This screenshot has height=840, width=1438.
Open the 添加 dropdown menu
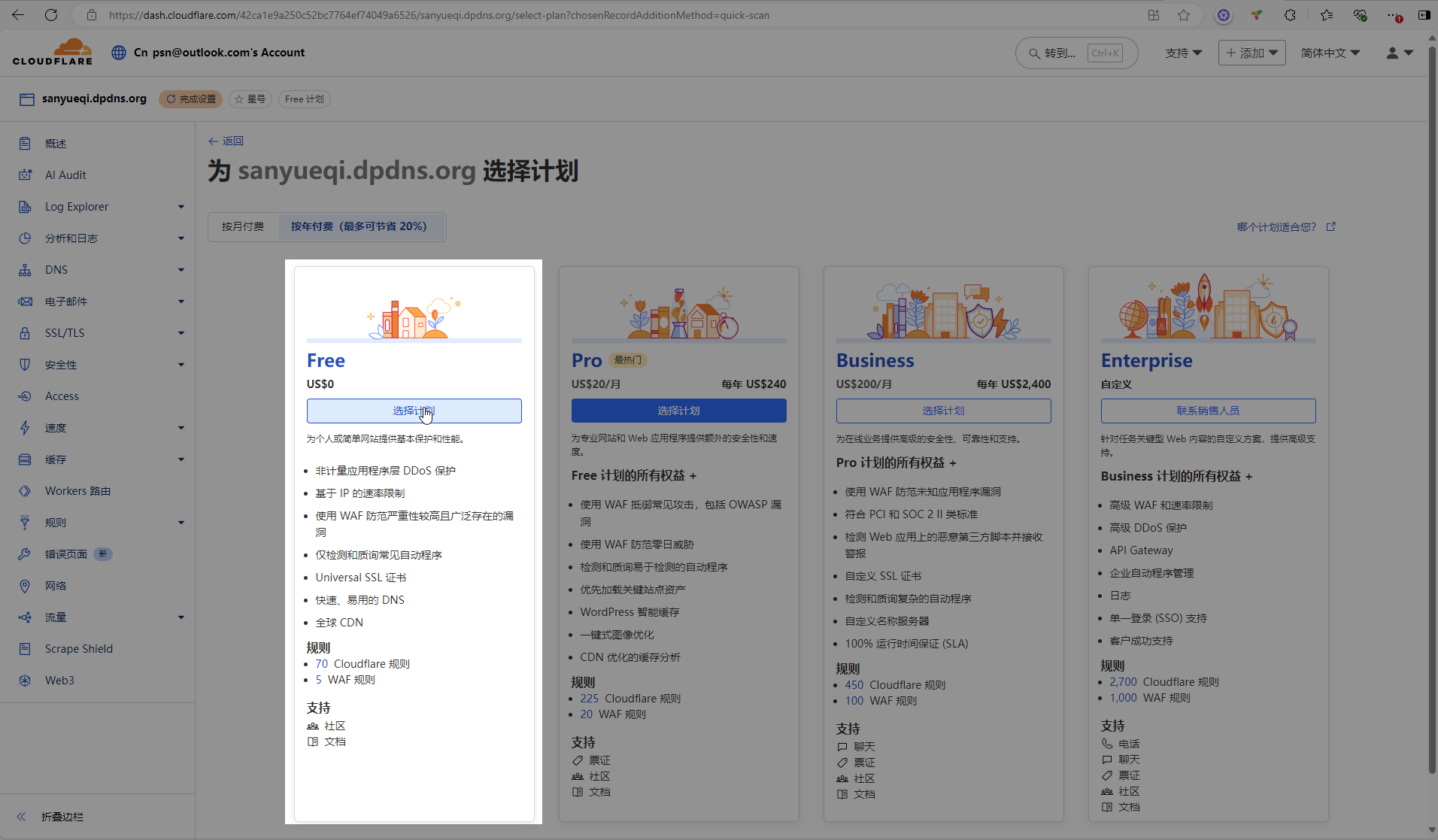point(1251,53)
